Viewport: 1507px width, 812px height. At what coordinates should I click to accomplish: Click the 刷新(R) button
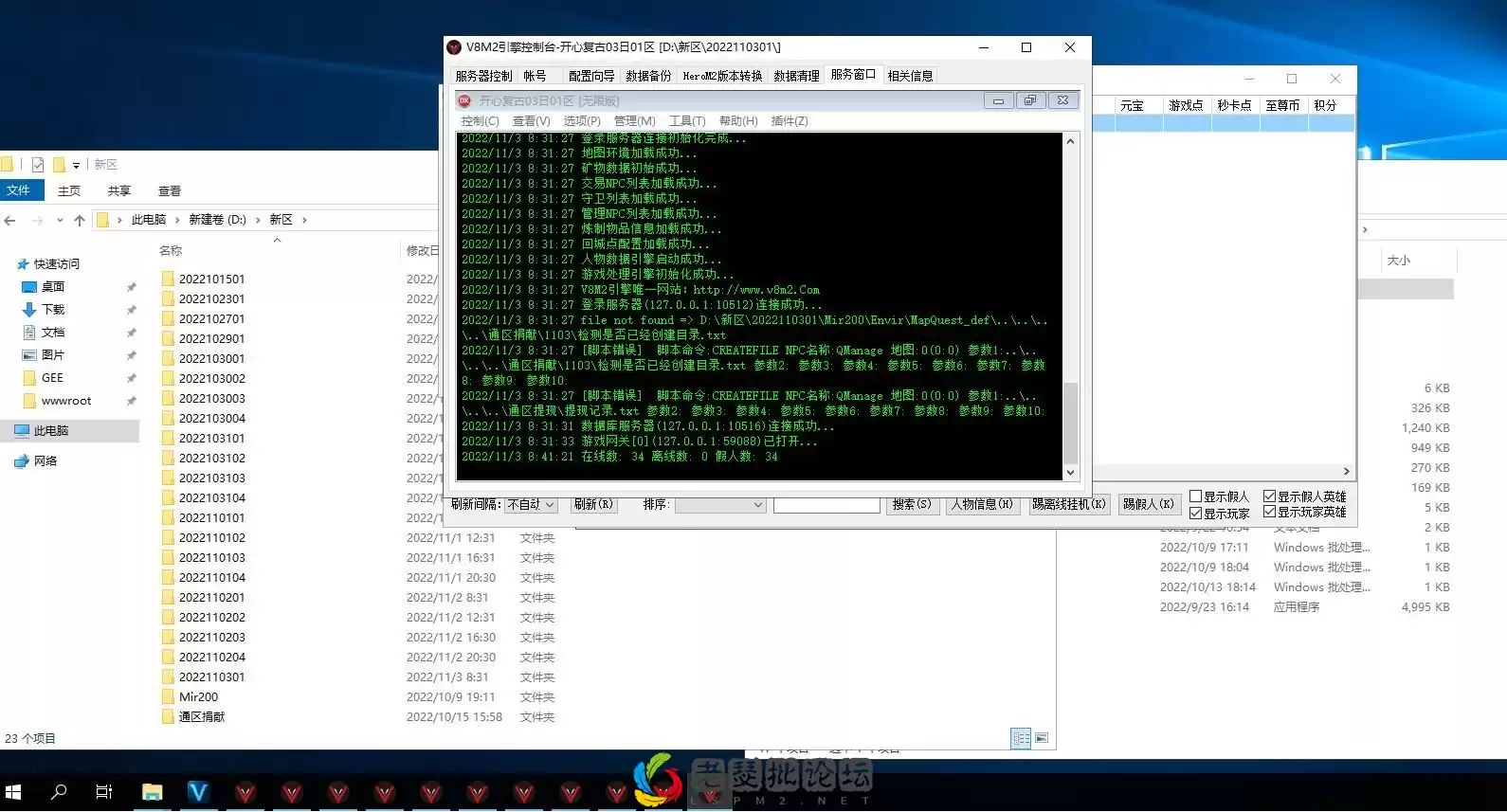(593, 505)
